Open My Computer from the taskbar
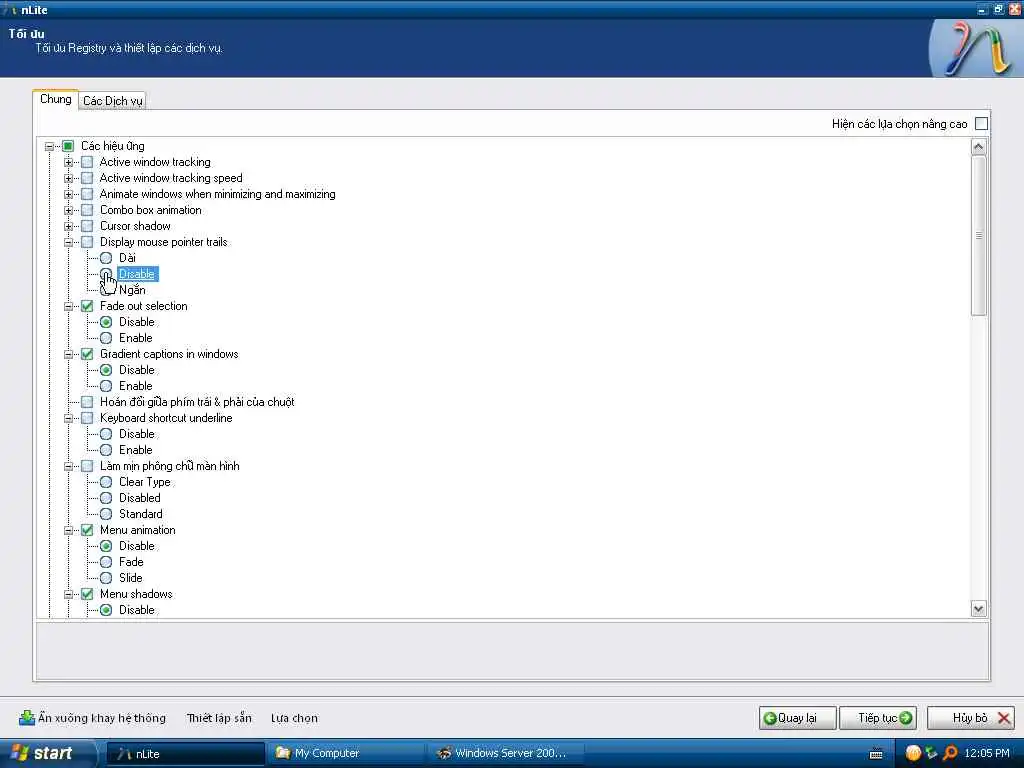The width and height of the screenshot is (1024, 768). (345, 754)
